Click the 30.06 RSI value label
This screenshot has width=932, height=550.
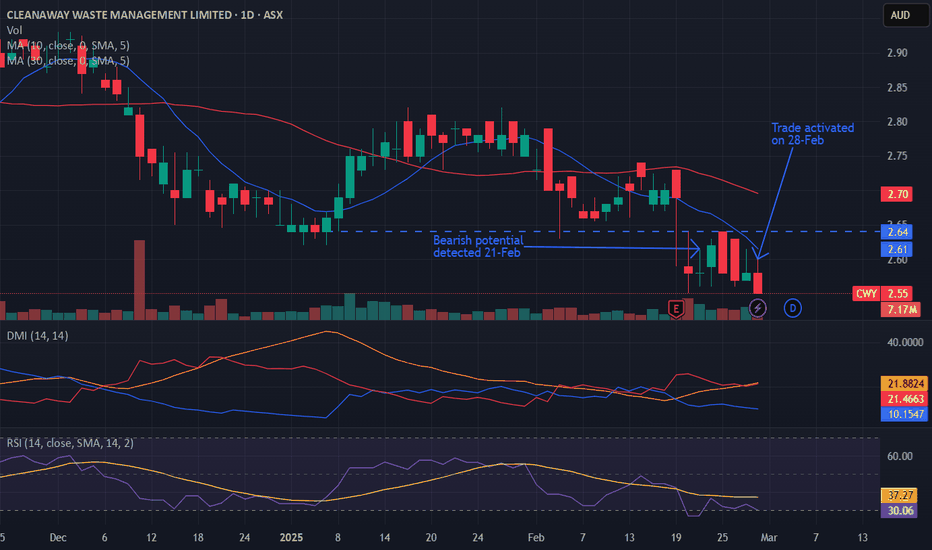(x=900, y=511)
